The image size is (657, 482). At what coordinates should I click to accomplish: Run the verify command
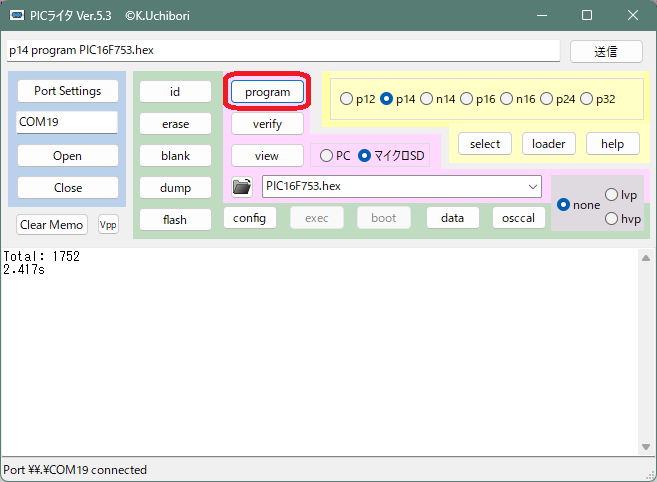(267, 124)
